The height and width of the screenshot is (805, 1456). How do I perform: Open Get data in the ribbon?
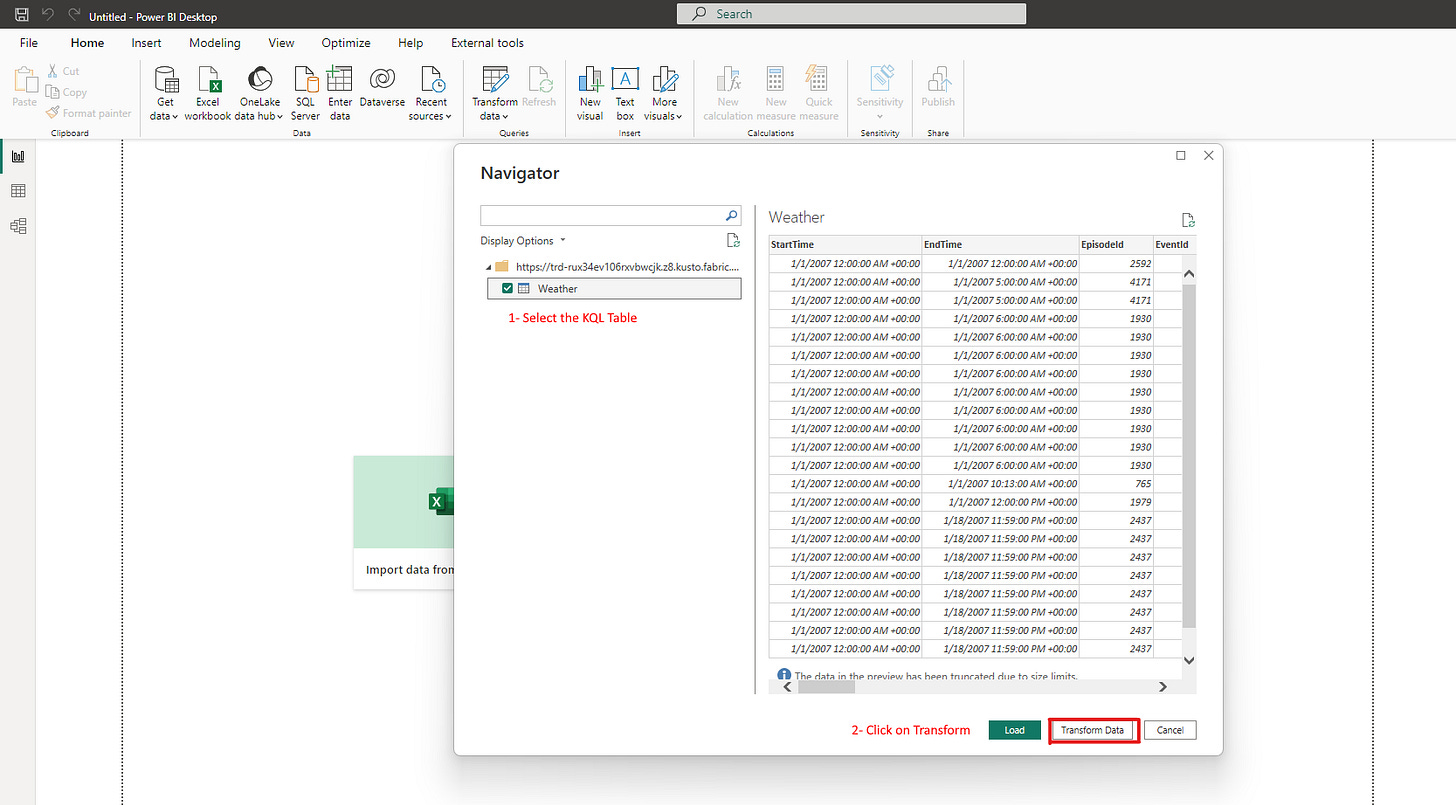tap(163, 92)
